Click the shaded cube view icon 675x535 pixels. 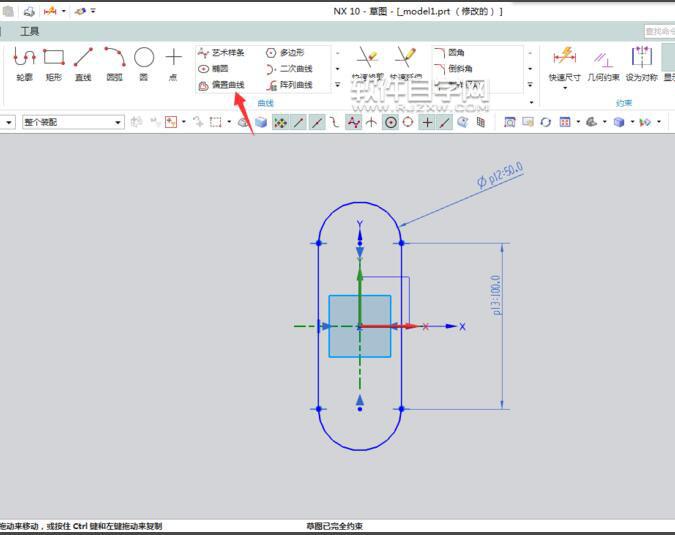point(619,122)
